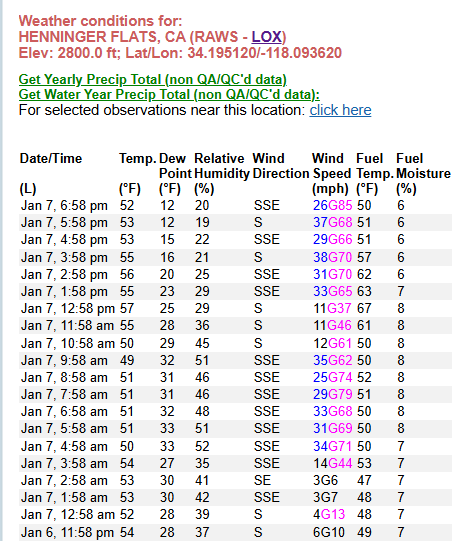Click the 'Jan 7, 4:58 pm' date cell
This screenshot has height=541, width=452.
tap(64, 239)
